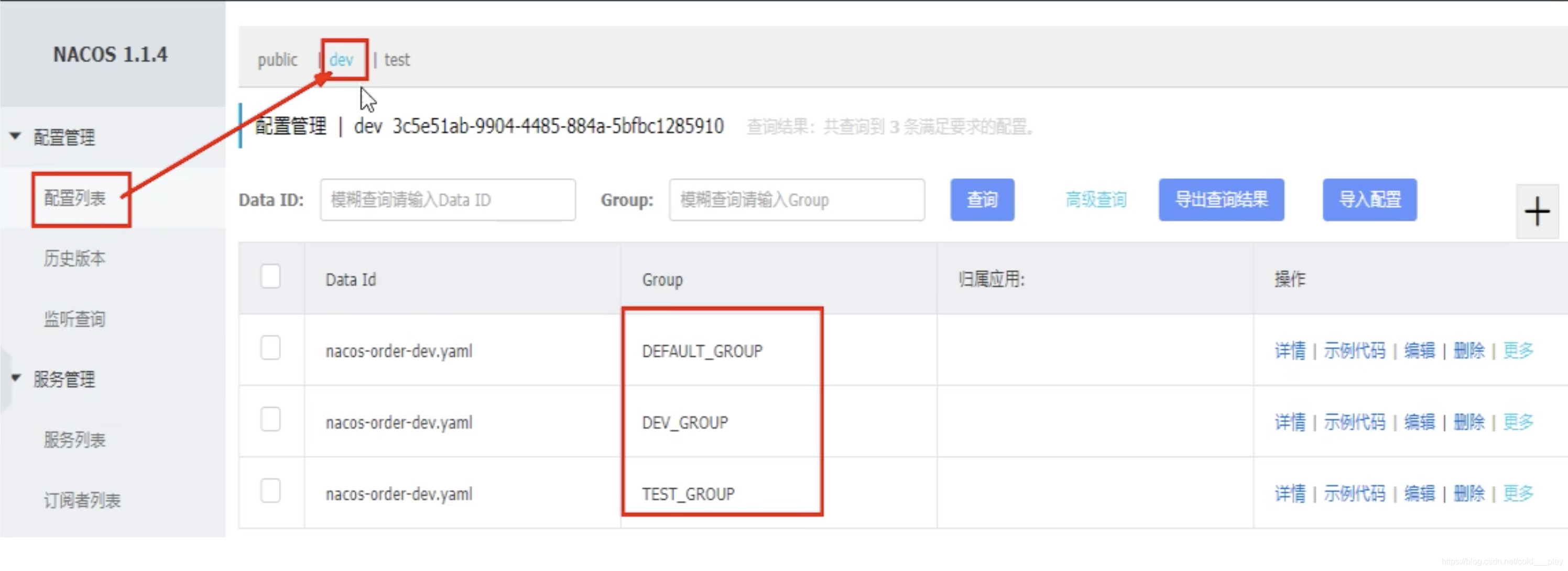The height and width of the screenshot is (571, 1568).
Task: Click the Data Id column header
Action: coord(351,279)
